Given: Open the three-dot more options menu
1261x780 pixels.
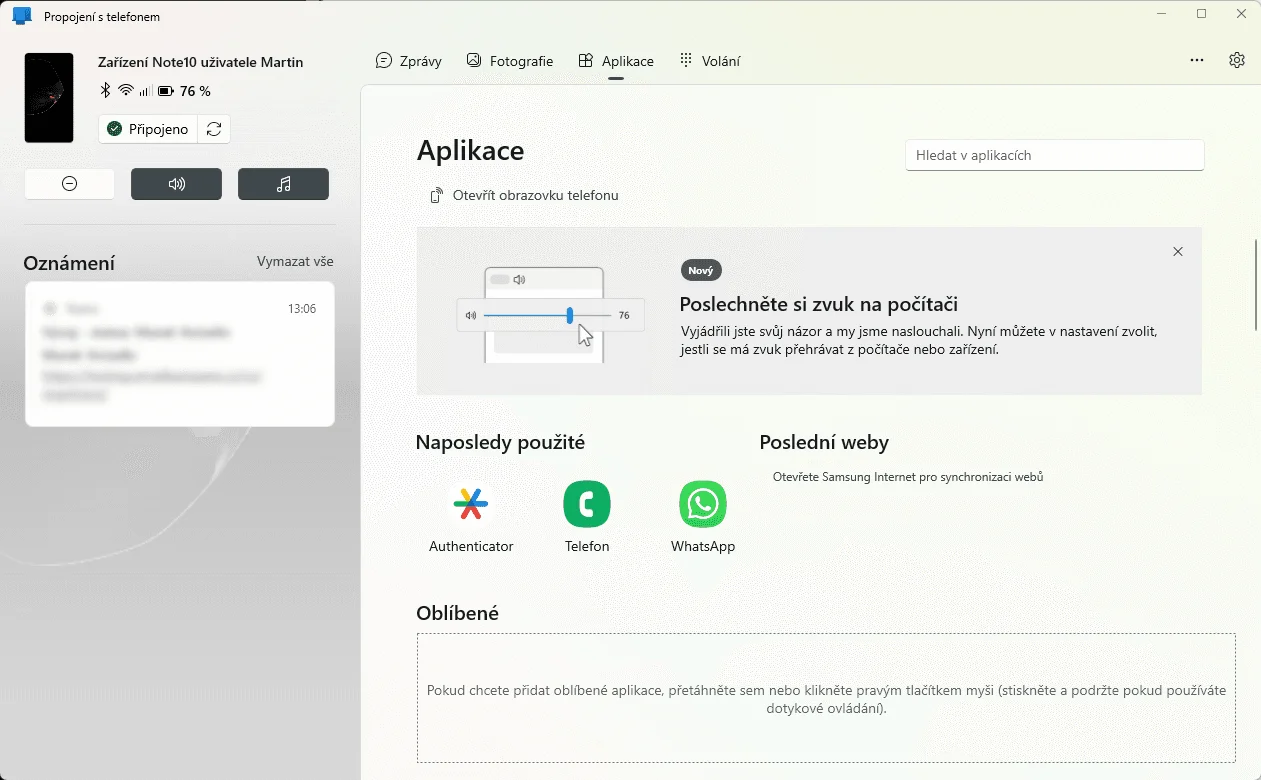Looking at the screenshot, I should (1197, 60).
